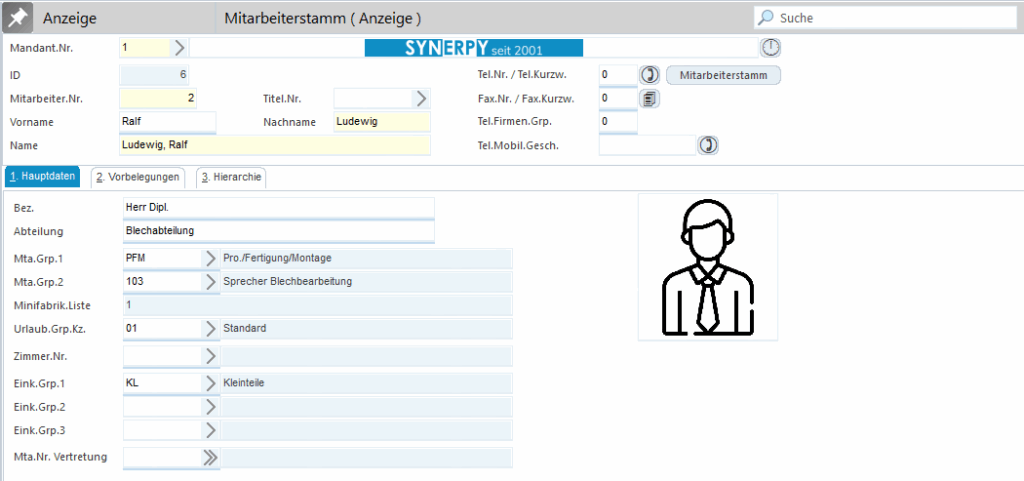Open the Hierarchie tab
This screenshot has width=1024, height=481.
pos(231,177)
